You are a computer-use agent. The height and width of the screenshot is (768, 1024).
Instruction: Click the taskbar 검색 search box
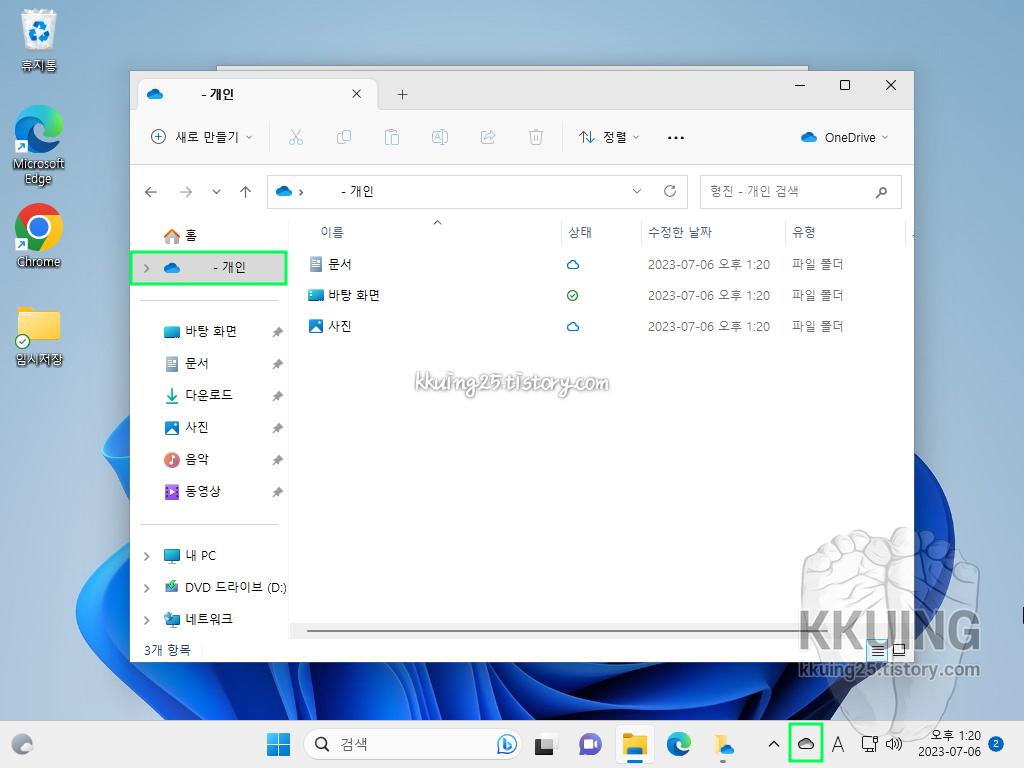[x=413, y=744]
